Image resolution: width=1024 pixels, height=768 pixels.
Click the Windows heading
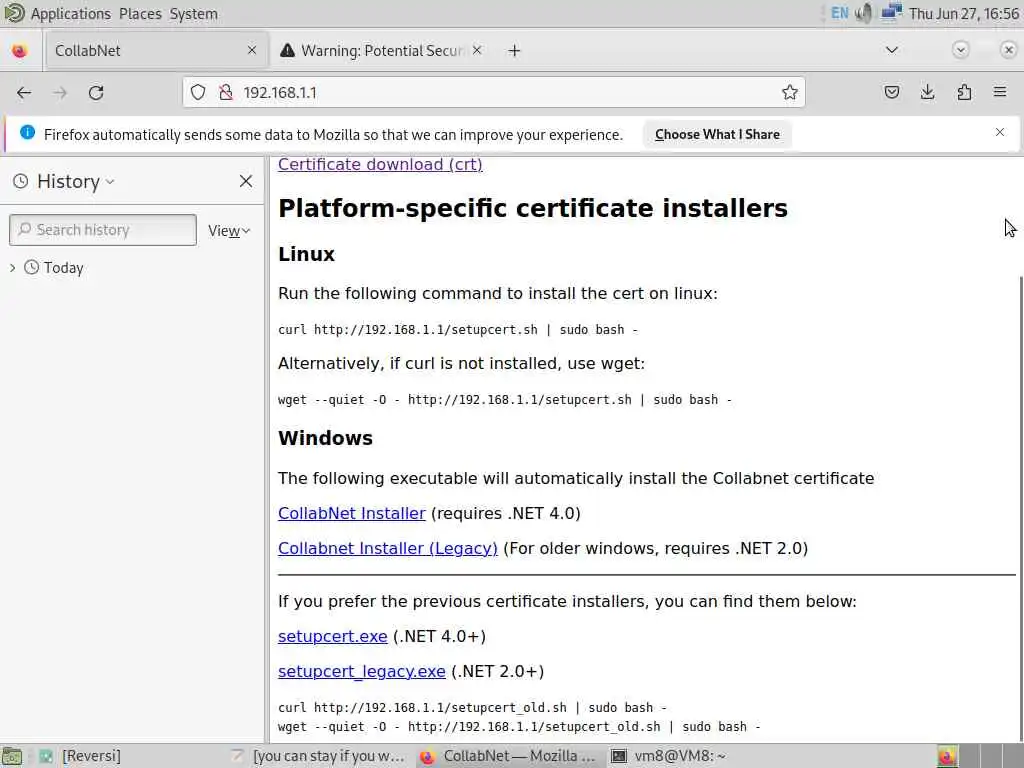[x=325, y=438]
